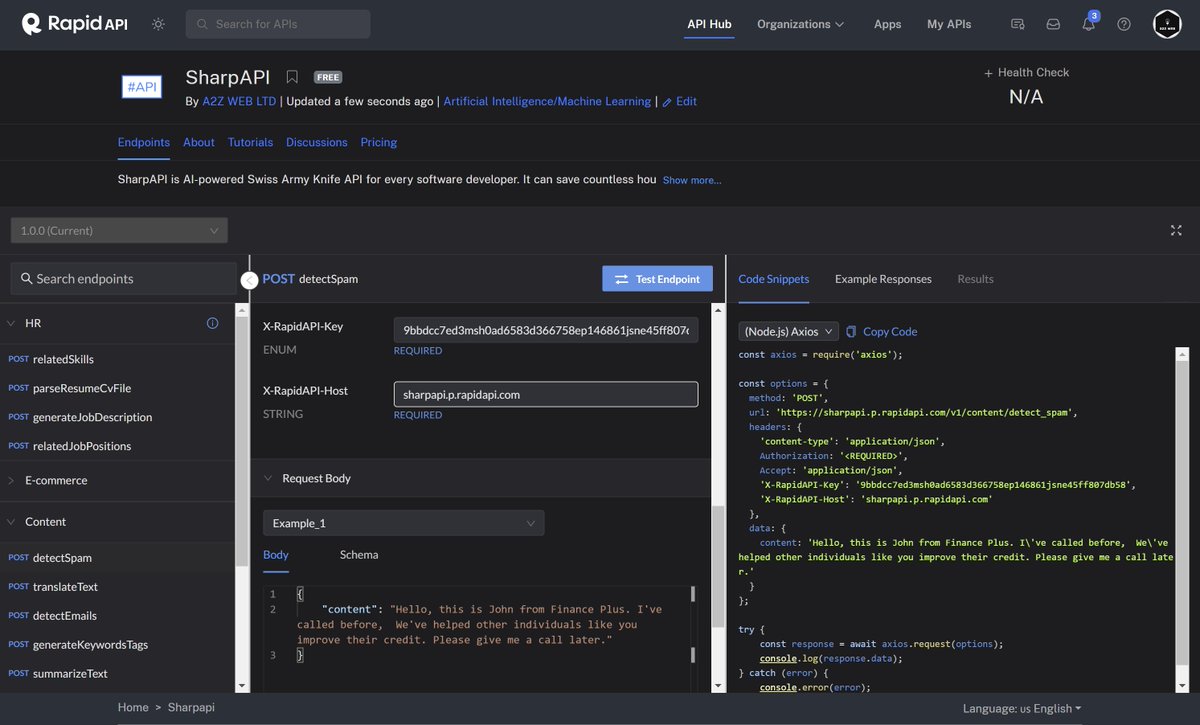Open My APIs
Viewport: 1200px width, 725px height.
(949, 24)
